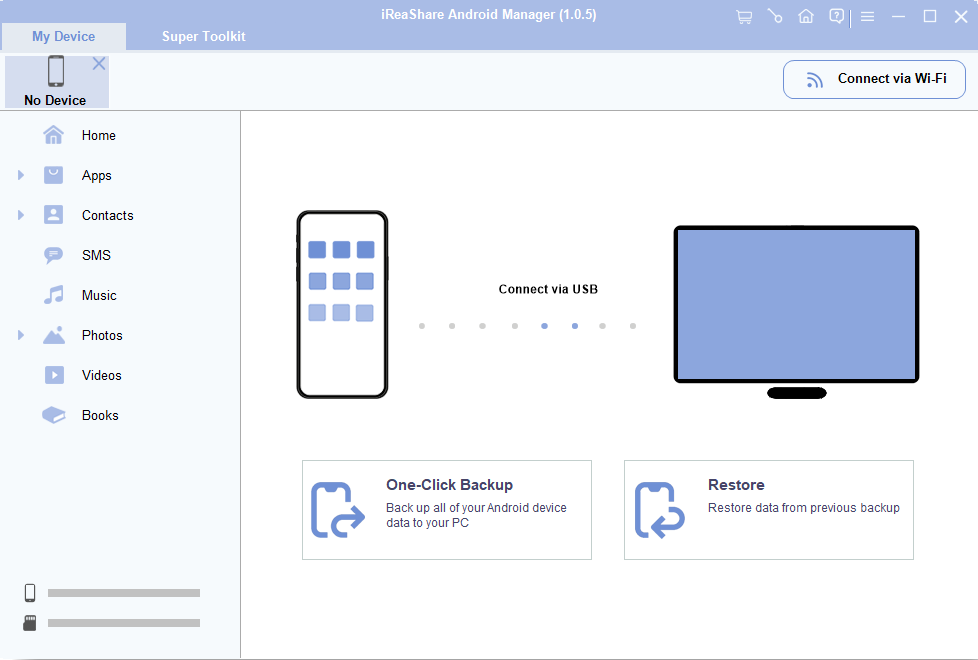Click "Restore data from previous backup" description

point(803,508)
